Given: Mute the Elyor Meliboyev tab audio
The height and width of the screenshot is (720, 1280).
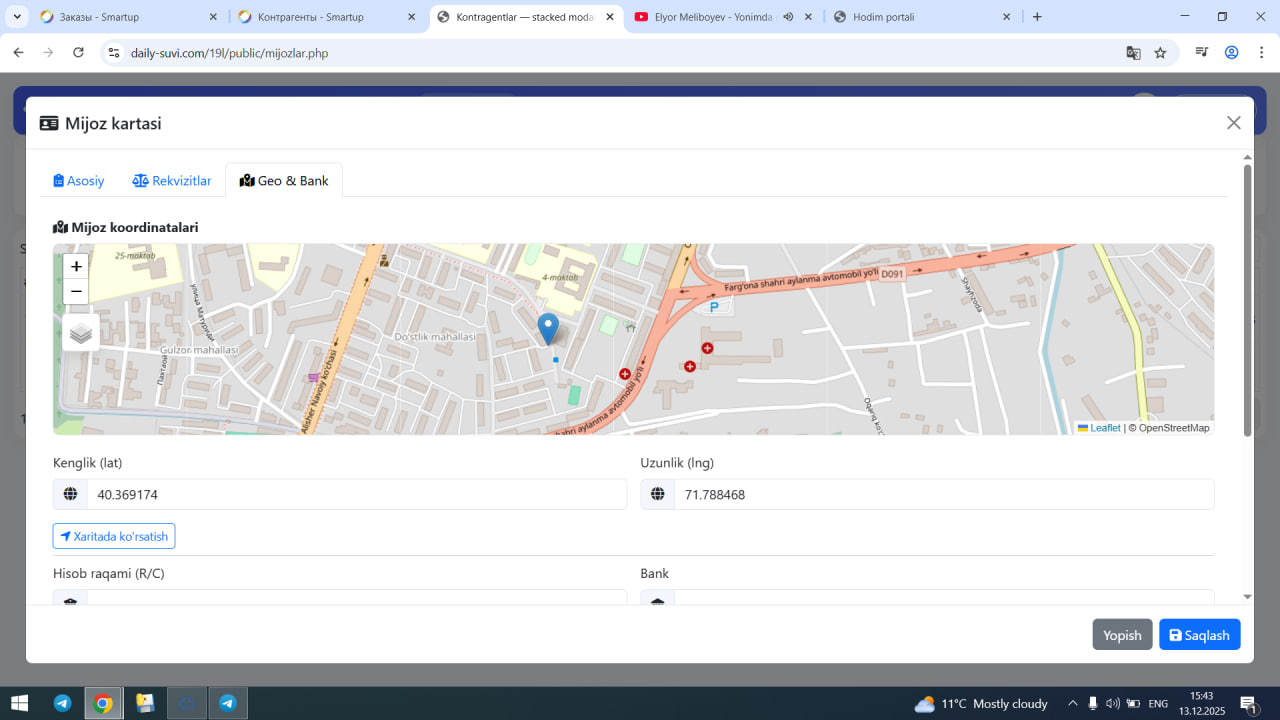Looking at the screenshot, I should tap(788, 17).
